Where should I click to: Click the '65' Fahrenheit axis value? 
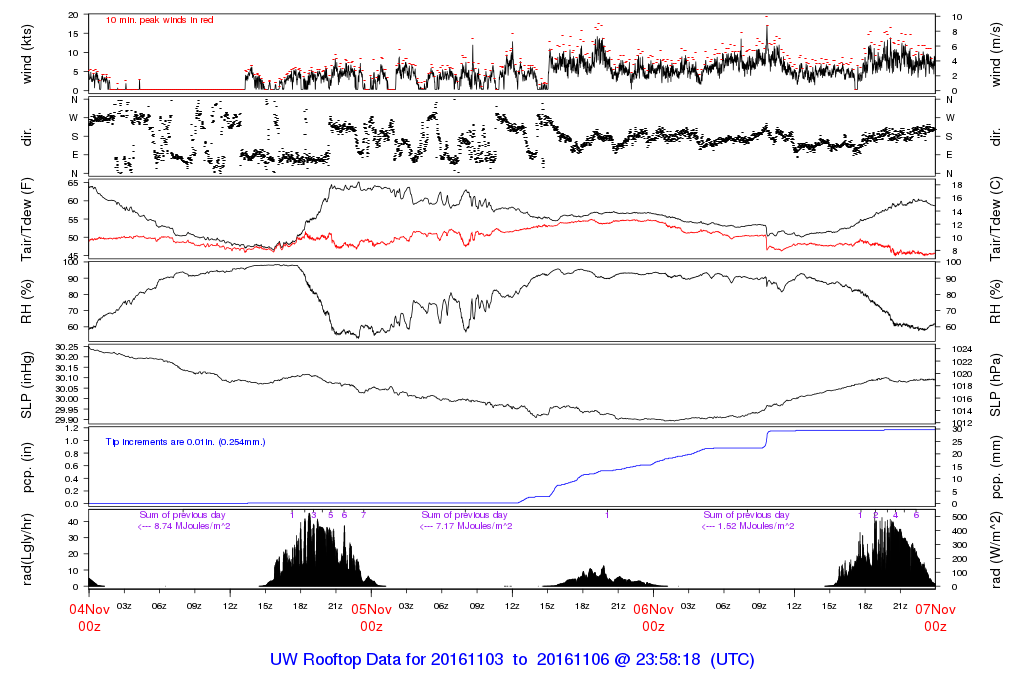[x=73, y=183]
